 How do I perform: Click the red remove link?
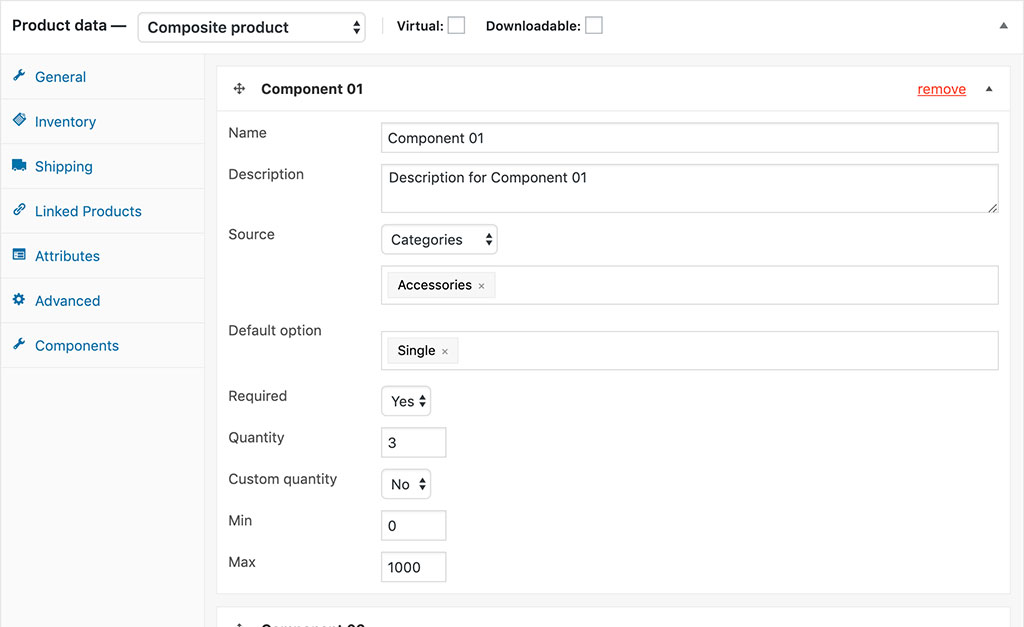click(x=941, y=89)
